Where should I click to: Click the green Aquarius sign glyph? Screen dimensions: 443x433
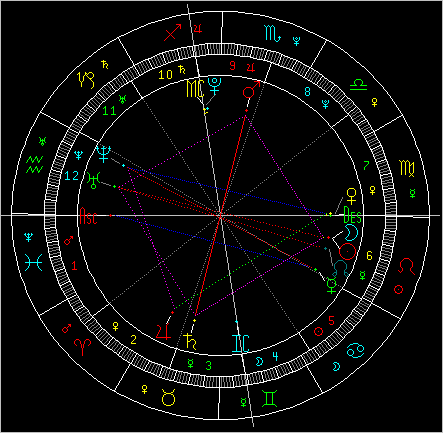tap(35, 164)
